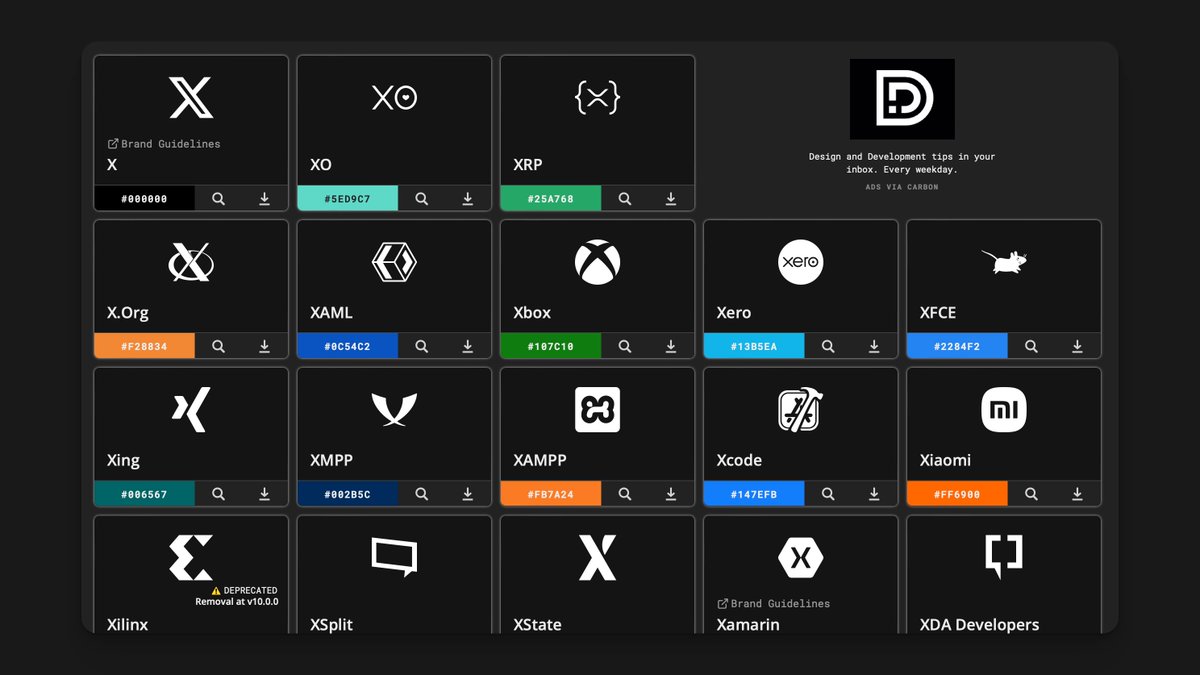The width and height of the screenshot is (1200, 675).
Task: Copy the #107C10 Xbox color
Action: [x=551, y=347]
